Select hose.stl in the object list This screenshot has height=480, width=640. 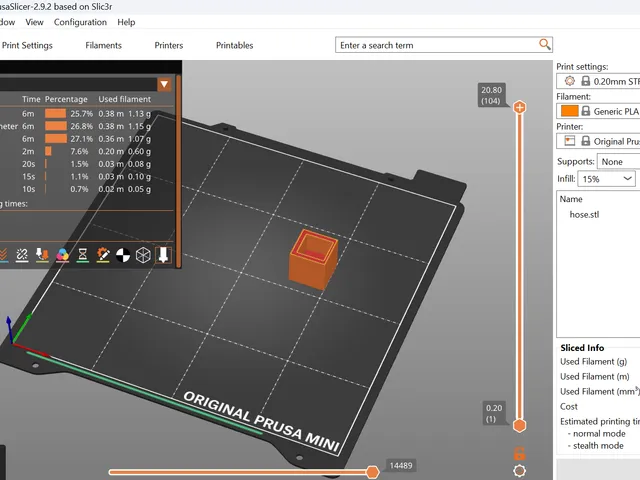point(584,215)
